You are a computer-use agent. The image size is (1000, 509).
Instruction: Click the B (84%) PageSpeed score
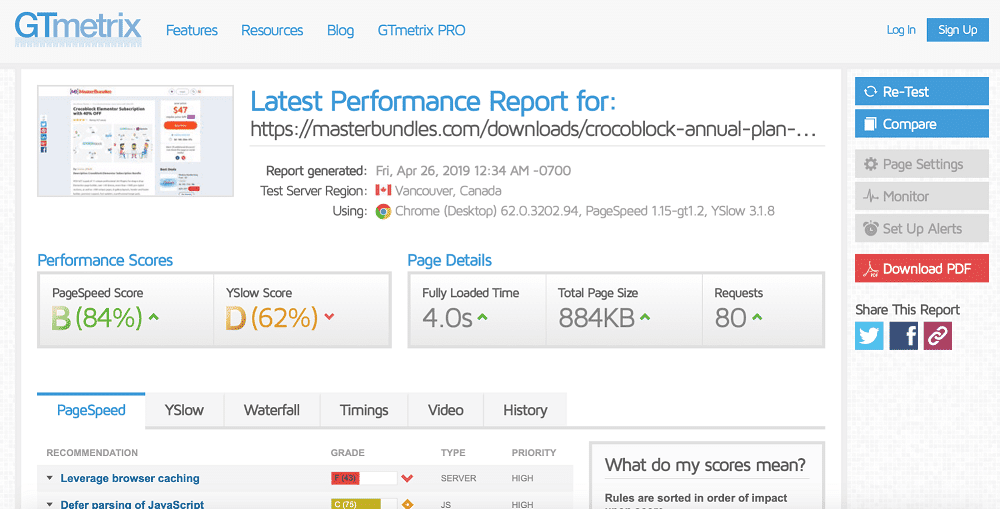click(x=97, y=319)
